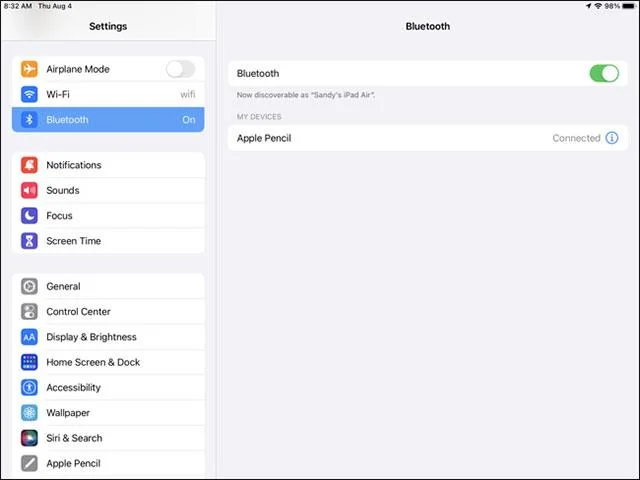Tap the 'On' Bluetooth status value

click(x=189, y=120)
